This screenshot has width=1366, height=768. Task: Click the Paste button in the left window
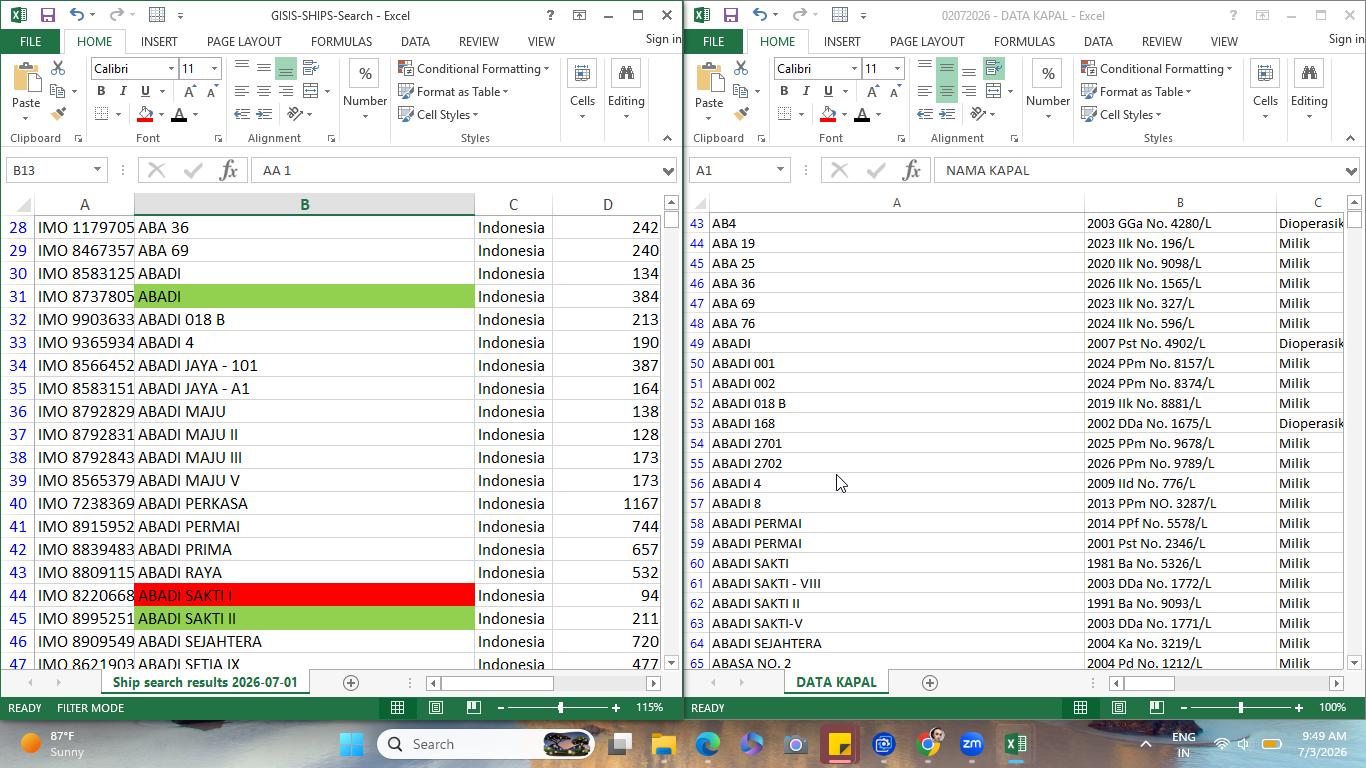pyautogui.click(x=26, y=88)
